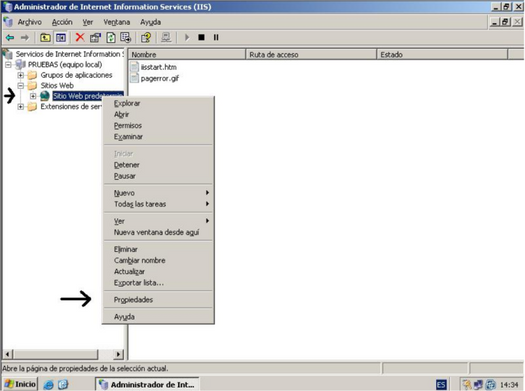Image resolution: width=525 pixels, height=391 pixels.
Task: Sort by the Nombre column header
Action: coord(187,55)
